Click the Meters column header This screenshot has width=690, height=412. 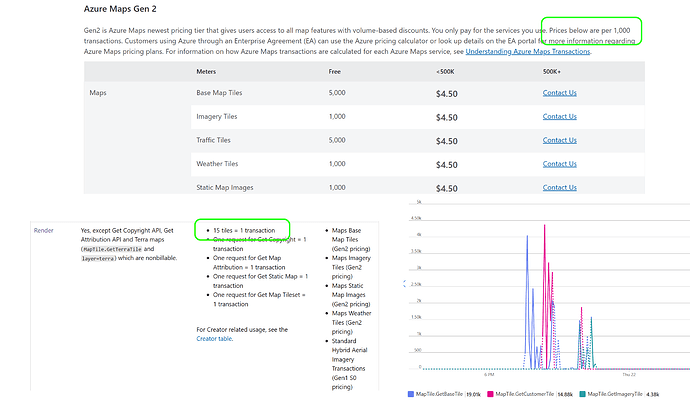click(x=206, y=71)
